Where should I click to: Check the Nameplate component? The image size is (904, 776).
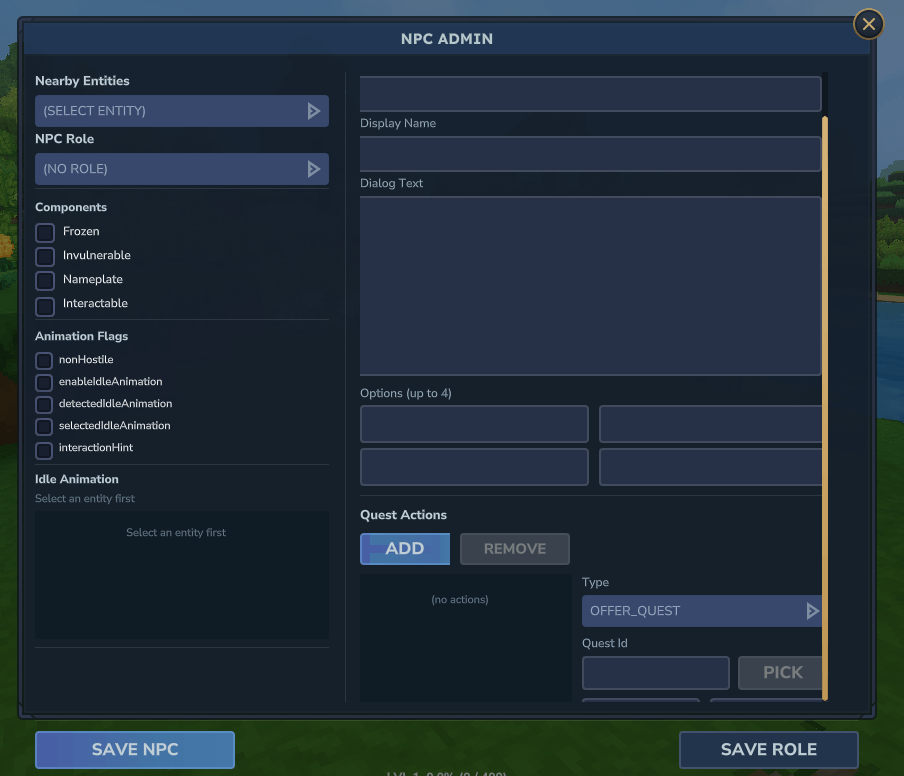pos(45,281)
